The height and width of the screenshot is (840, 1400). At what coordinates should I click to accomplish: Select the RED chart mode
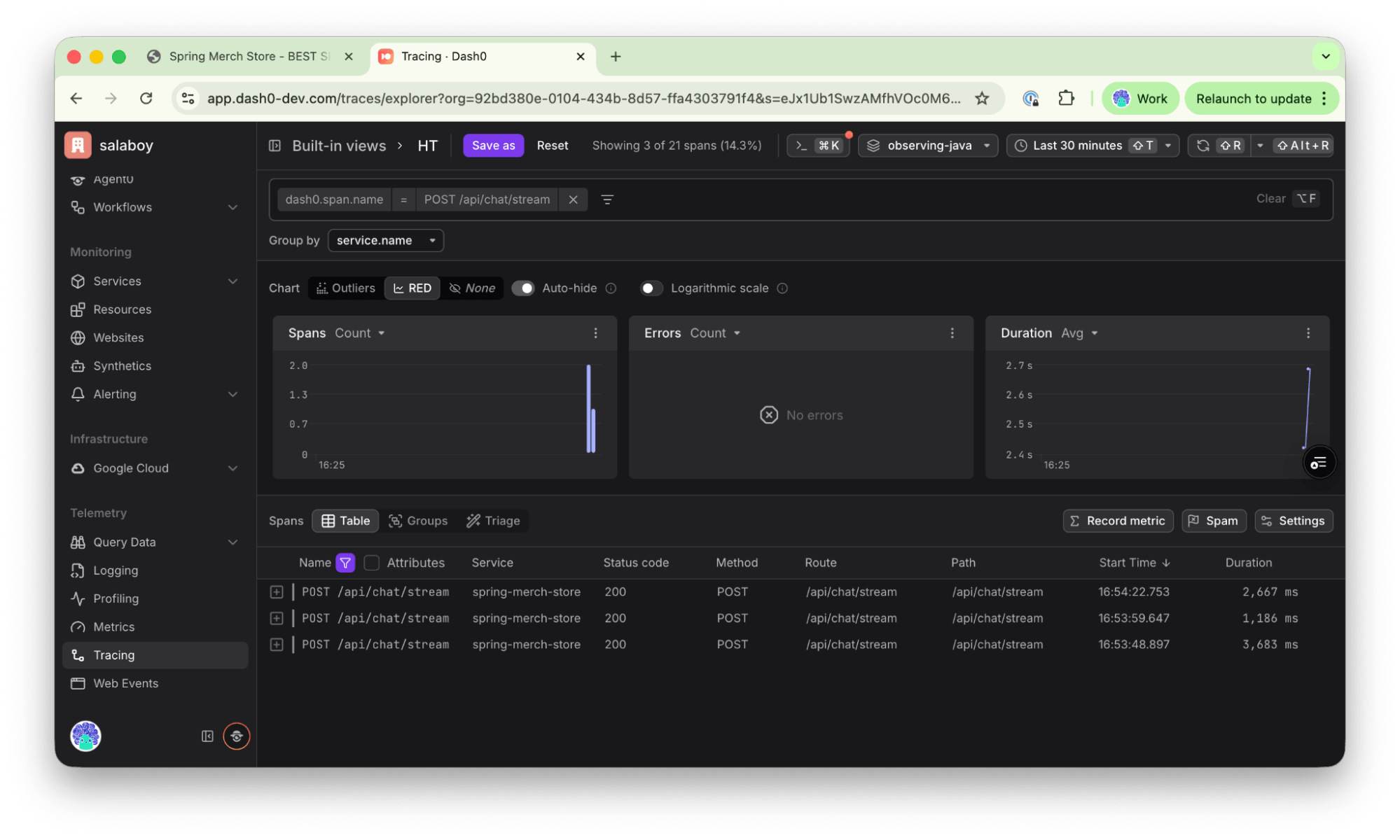coord(412,288)
